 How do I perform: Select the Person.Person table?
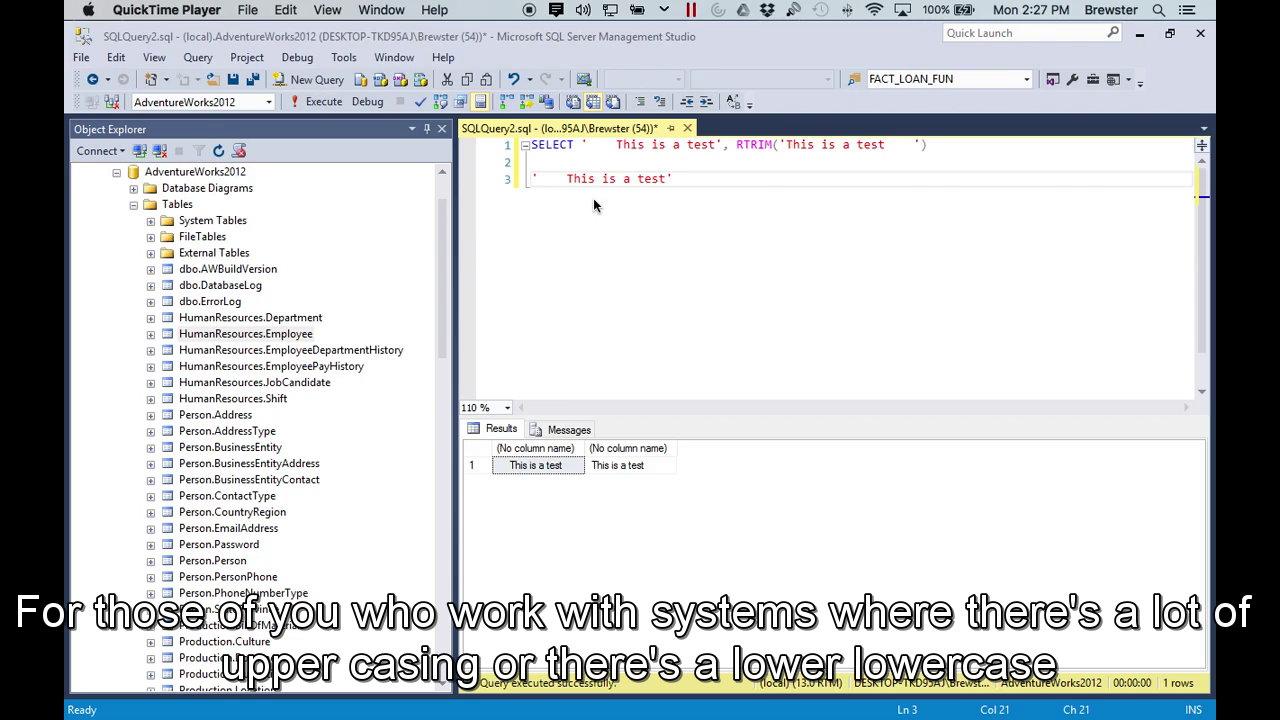212,561
